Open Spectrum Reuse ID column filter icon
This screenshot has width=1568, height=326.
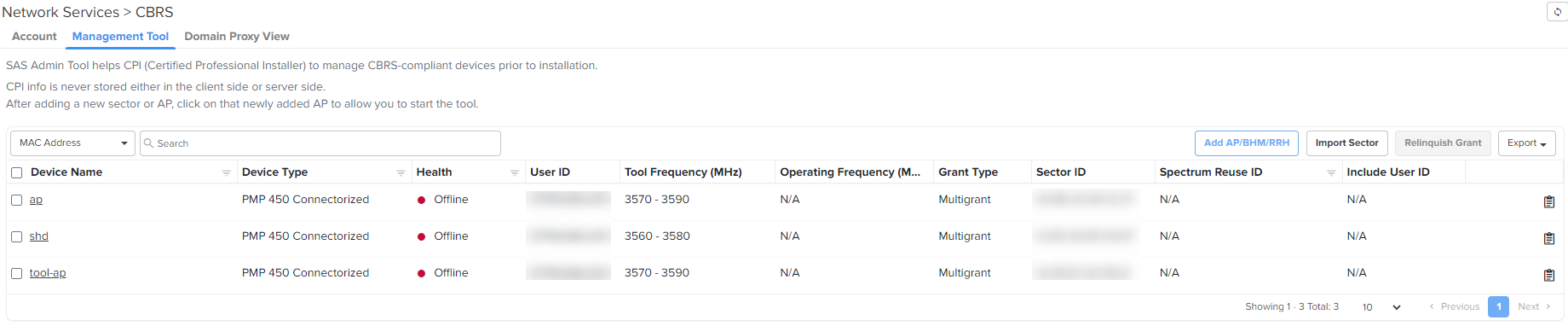click(1331, 172)
